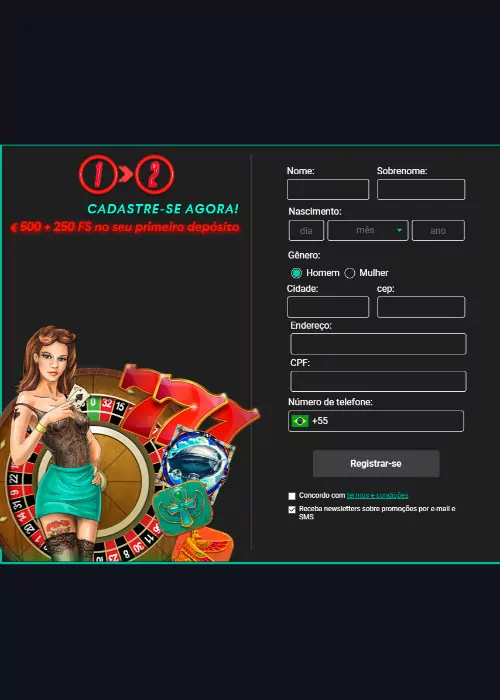The width and height of the screenshot is (500, 700).
Task: Click the dia birth day field
Action: (x=306, y=230)
